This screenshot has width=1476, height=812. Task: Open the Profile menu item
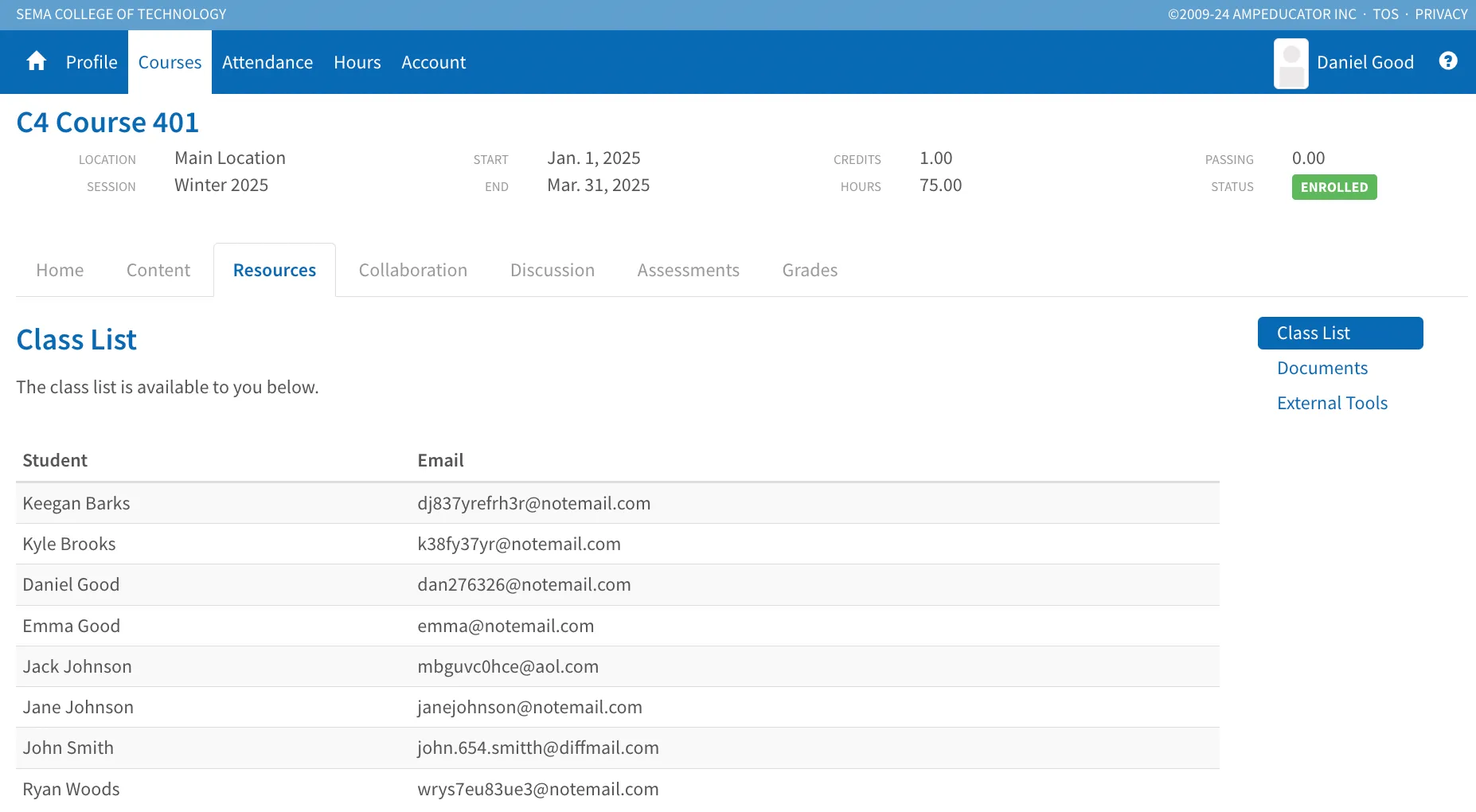pos(92,62)
